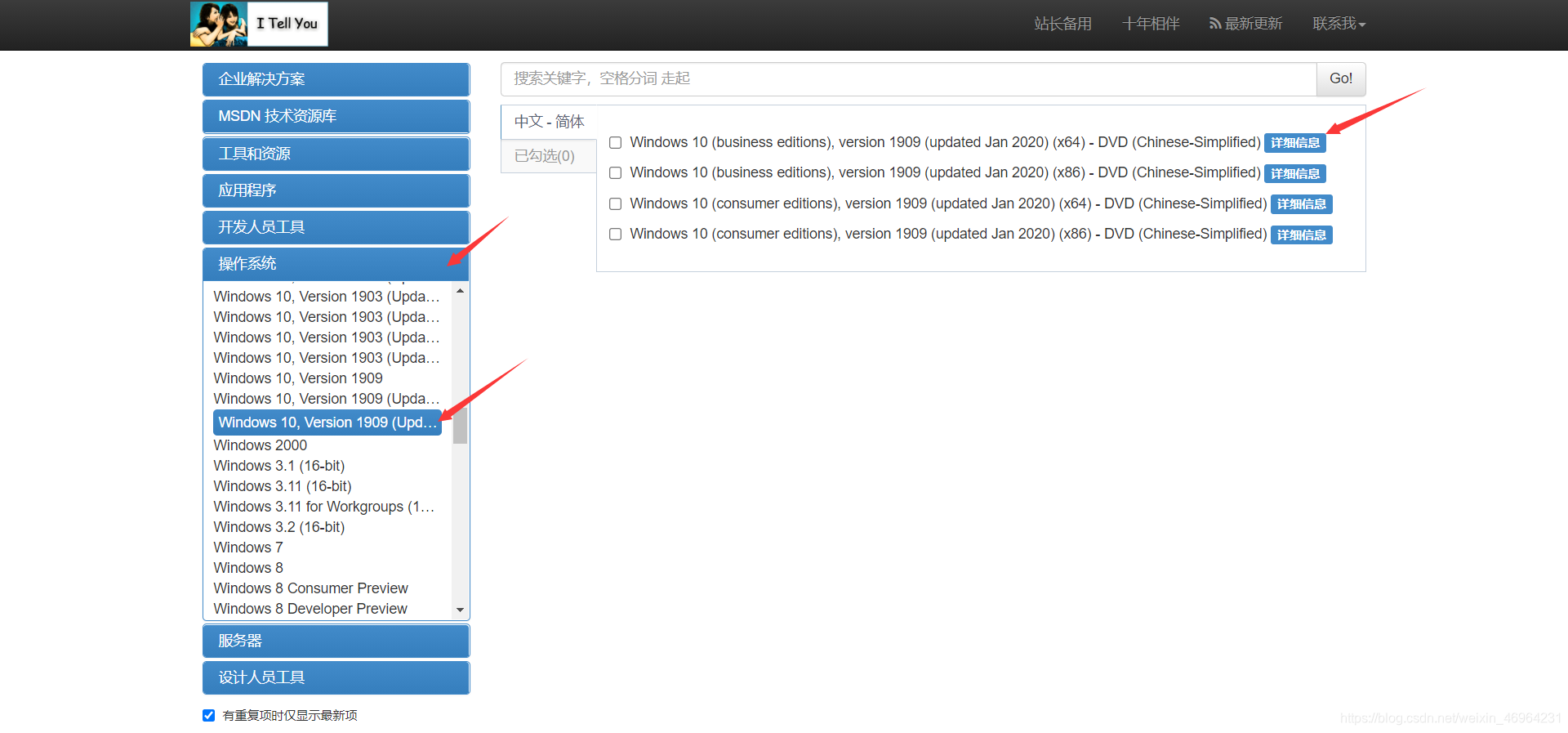
Task: Select Windows 10, Version 1909 list item
Action: tap(298, 378)
